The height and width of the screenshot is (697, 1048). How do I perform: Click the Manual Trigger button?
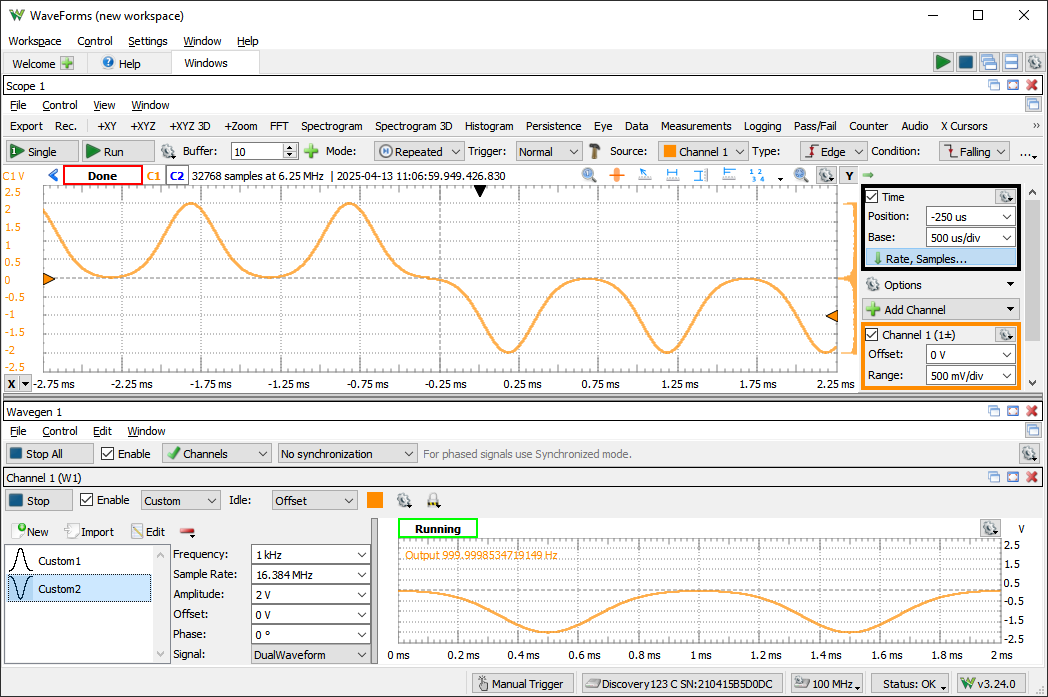(x=522, y=684)
